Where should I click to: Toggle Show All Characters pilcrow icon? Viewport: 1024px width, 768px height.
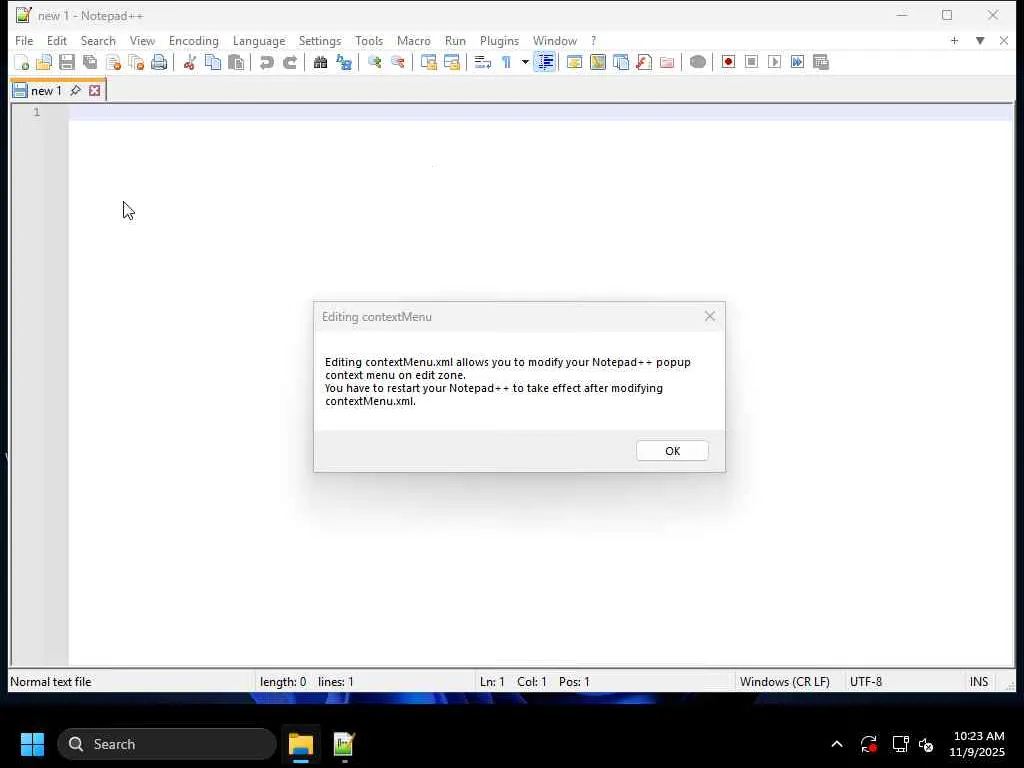coord(506,62)
